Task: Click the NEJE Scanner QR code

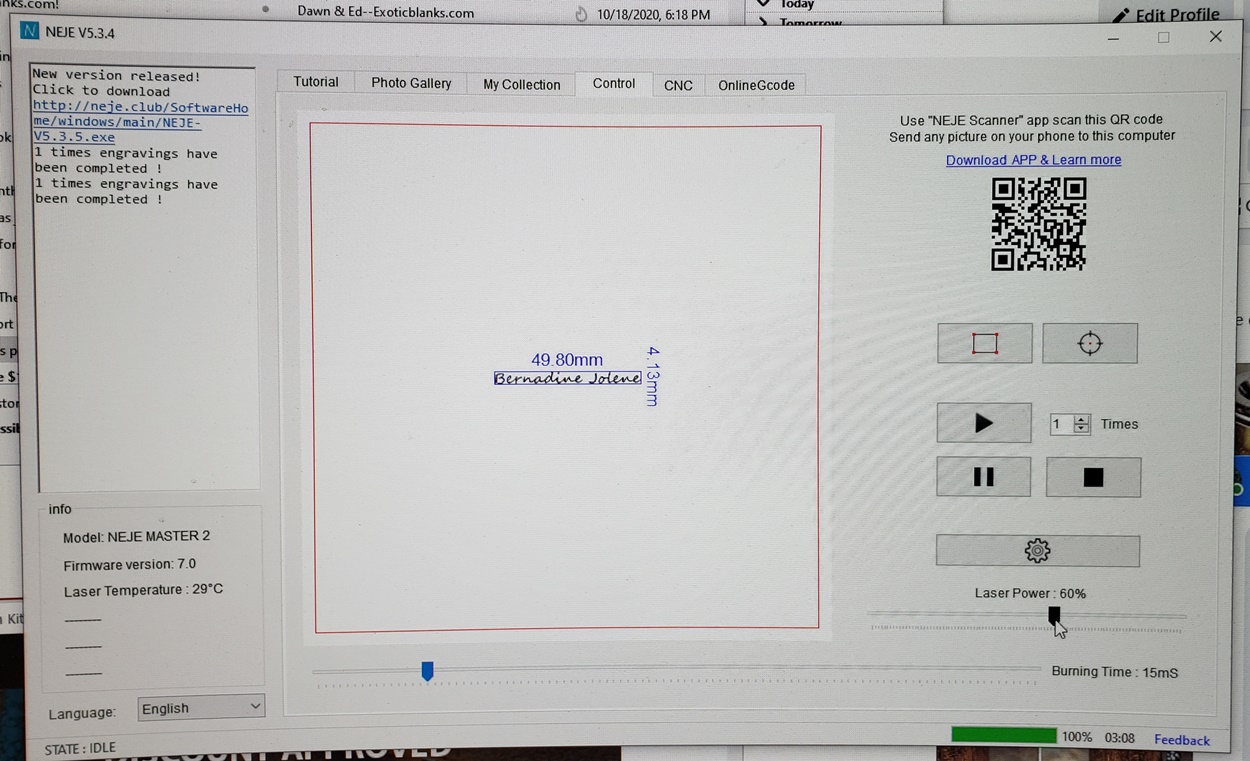Action: coord(1038,224)
